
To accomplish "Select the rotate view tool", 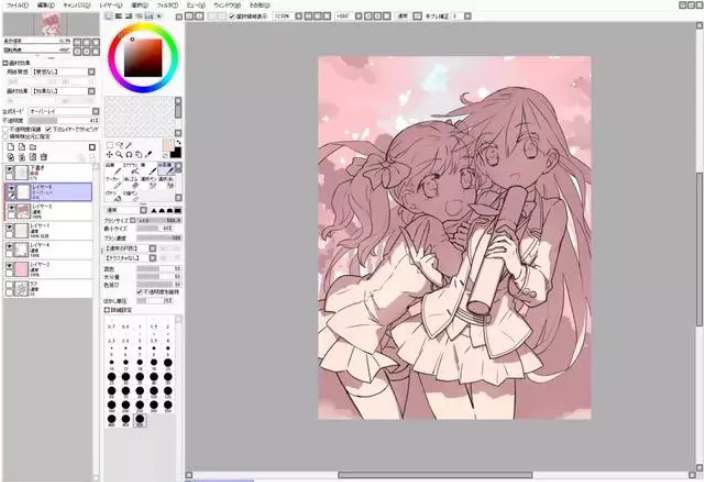I will click(129, 154).
